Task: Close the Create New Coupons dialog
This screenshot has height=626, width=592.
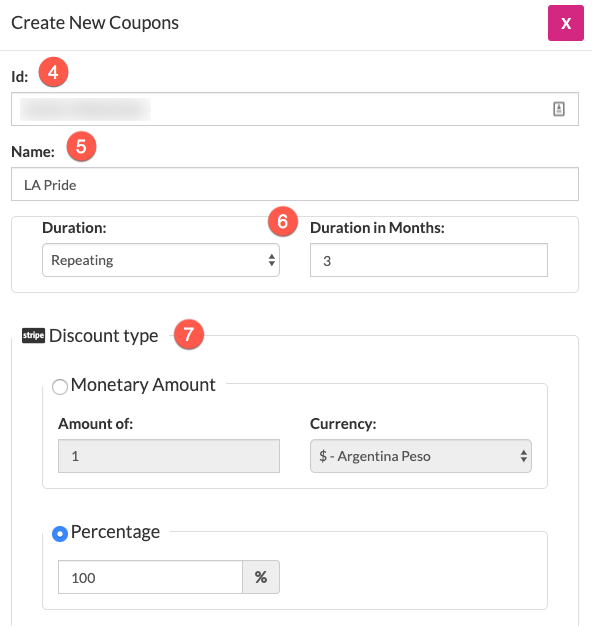Action: tap(566, 23)
